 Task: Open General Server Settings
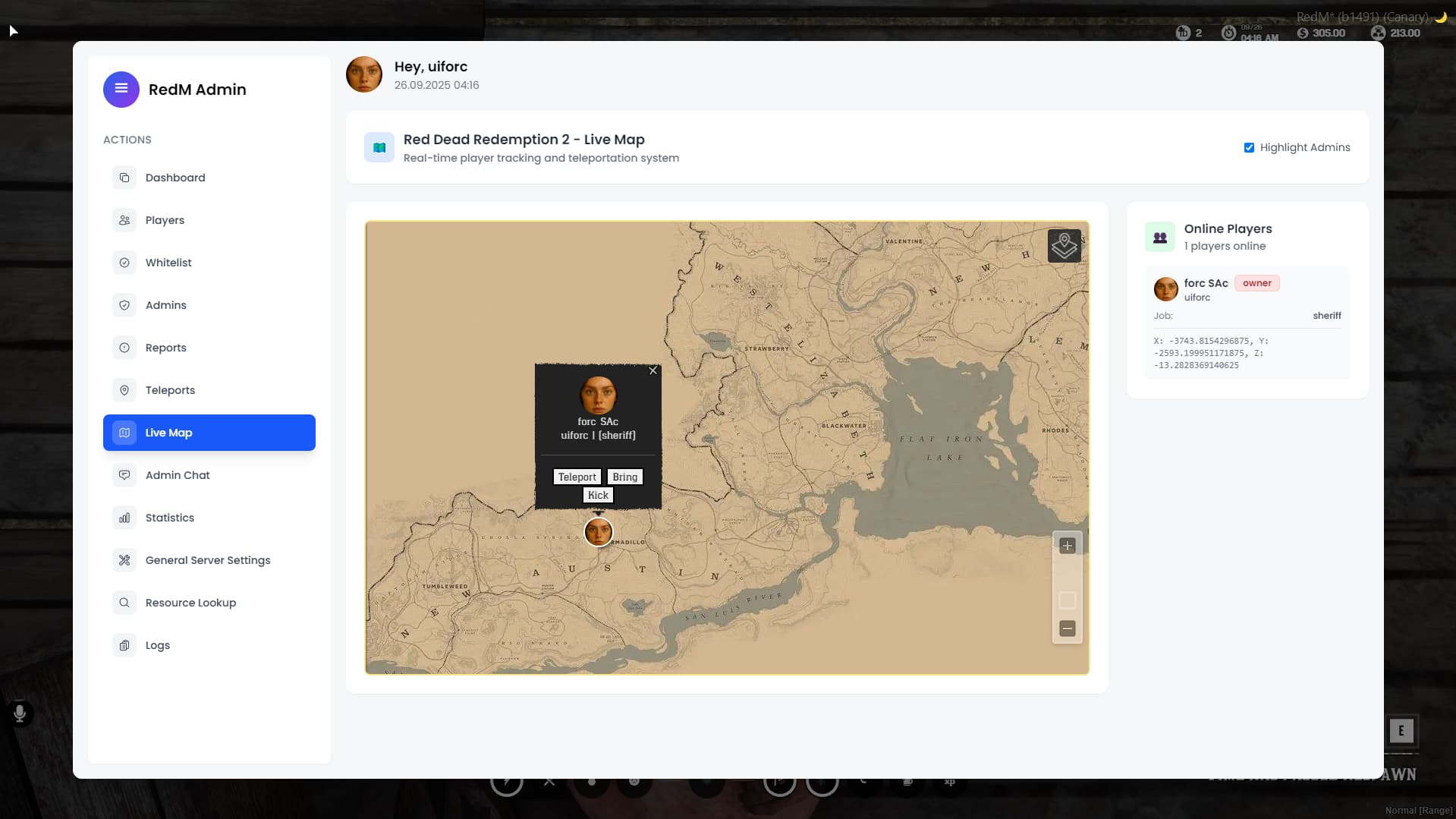209,560
